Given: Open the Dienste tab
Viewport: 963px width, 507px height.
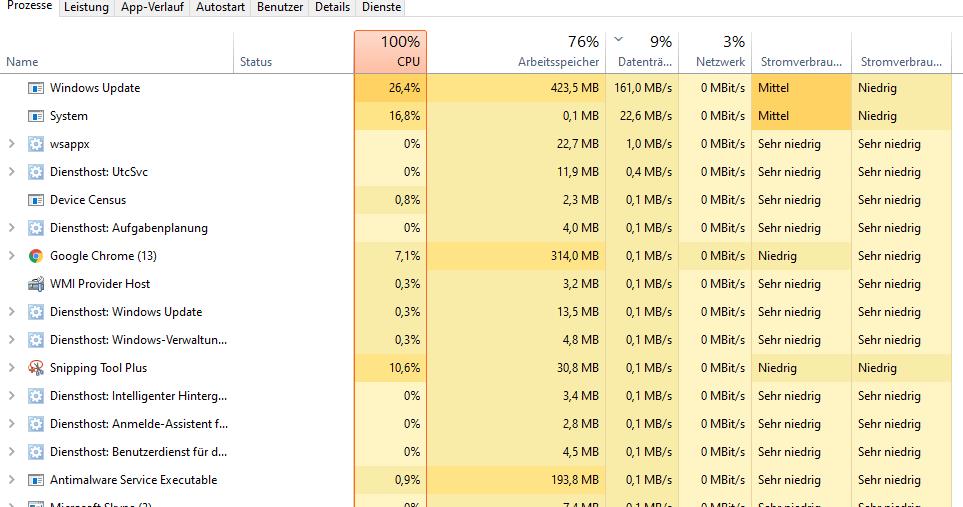Looking at the screenshot, I should 381,7.
